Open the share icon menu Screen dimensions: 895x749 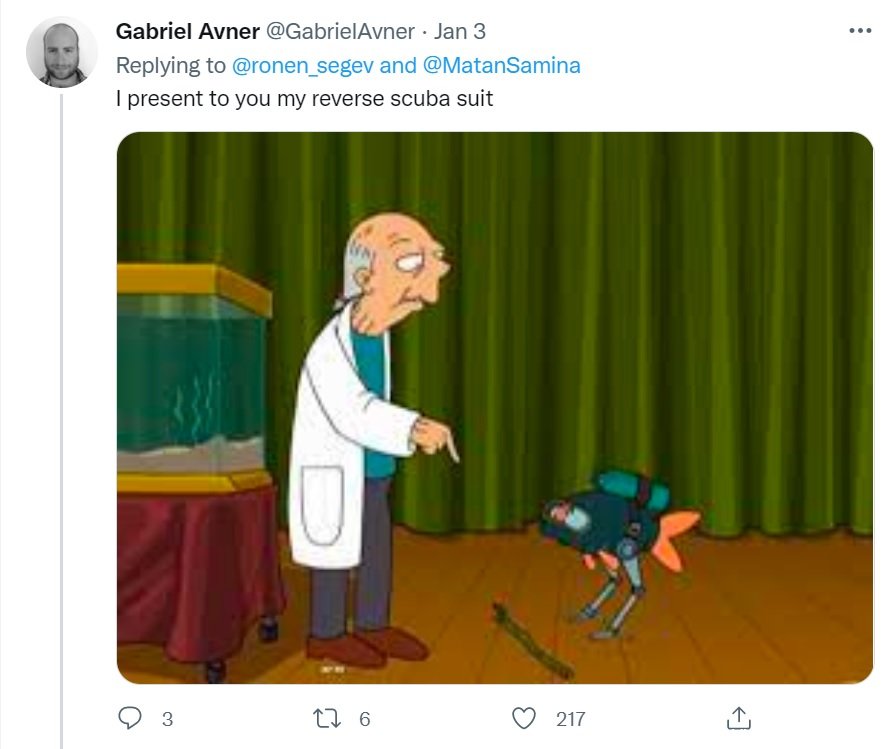[x=739, y=718]
